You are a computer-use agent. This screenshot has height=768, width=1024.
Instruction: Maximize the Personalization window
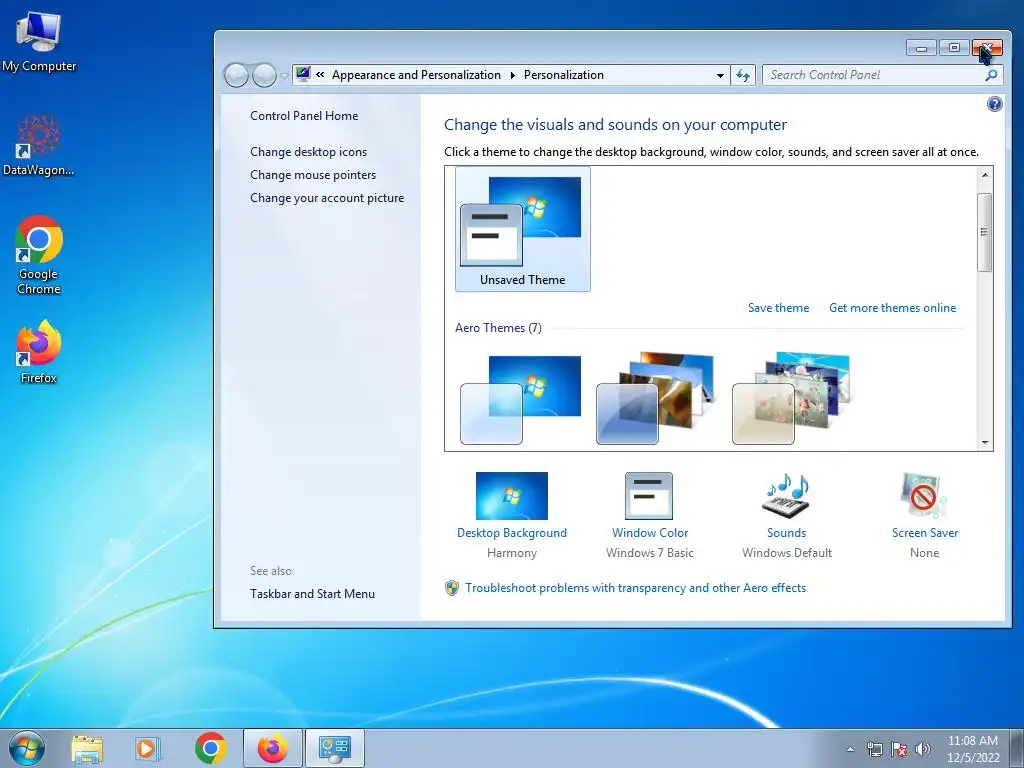click(954, 48)
